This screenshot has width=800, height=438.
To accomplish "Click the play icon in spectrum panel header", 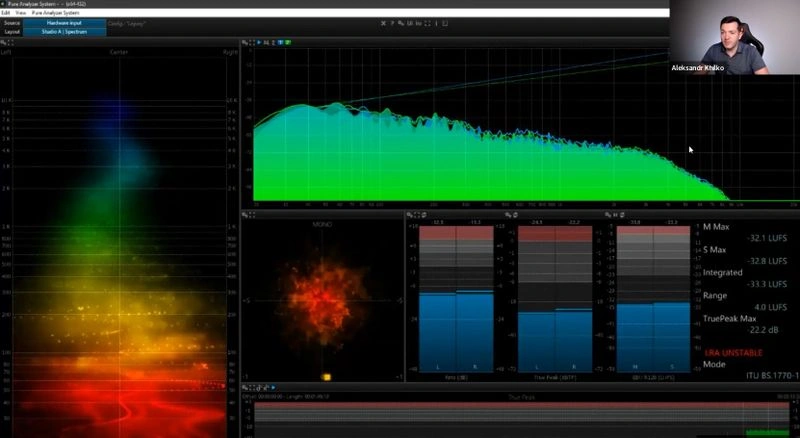I will (259, 42).
